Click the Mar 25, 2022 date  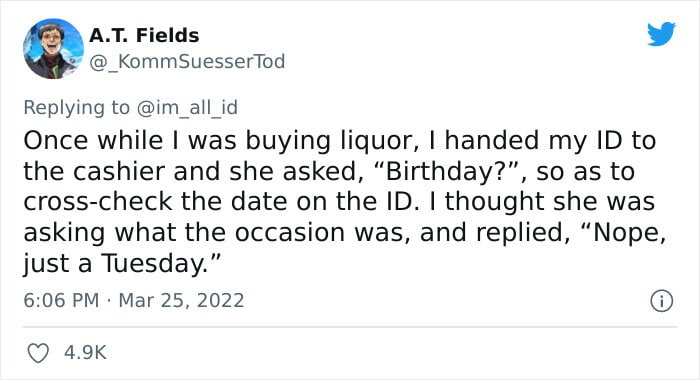point(181,301)
